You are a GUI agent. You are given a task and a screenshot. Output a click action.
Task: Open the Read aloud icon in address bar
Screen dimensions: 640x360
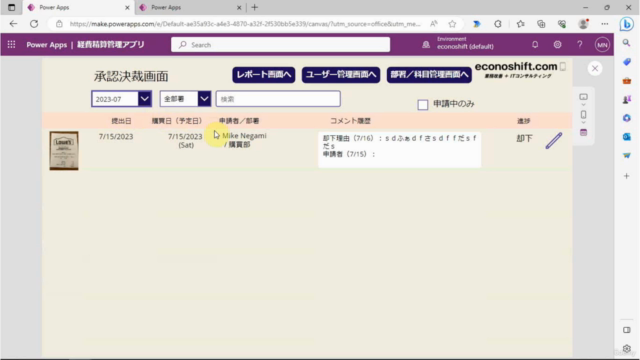click(433, 24)
